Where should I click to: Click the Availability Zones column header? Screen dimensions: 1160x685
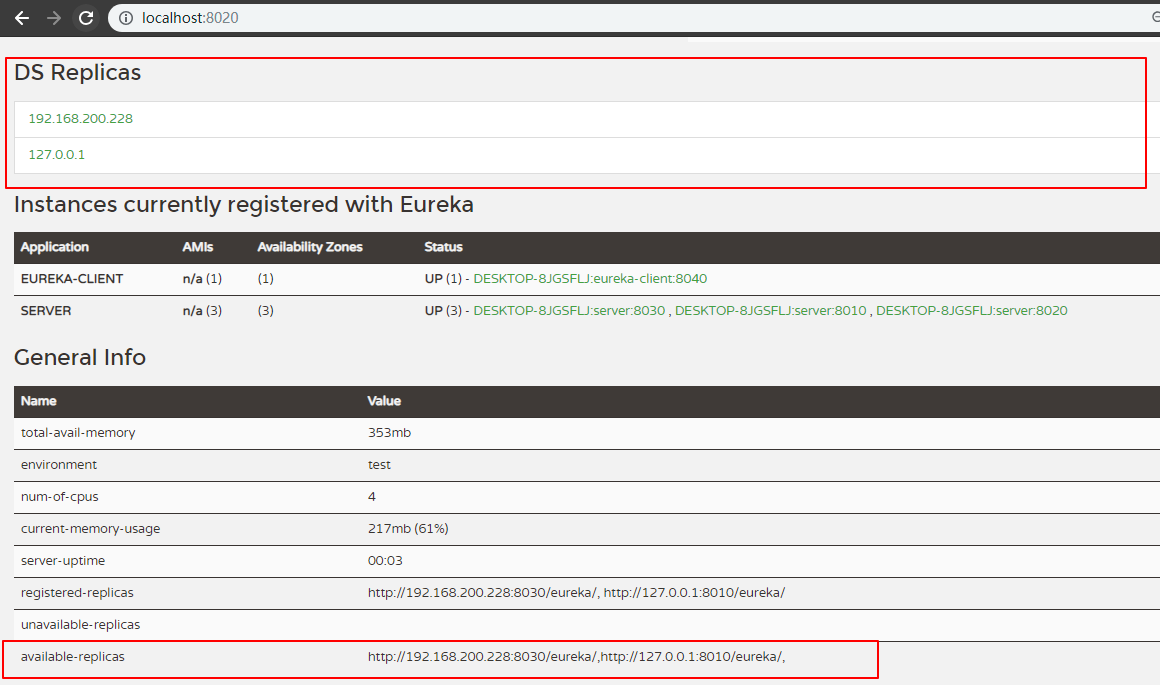[x=310, y=247]
